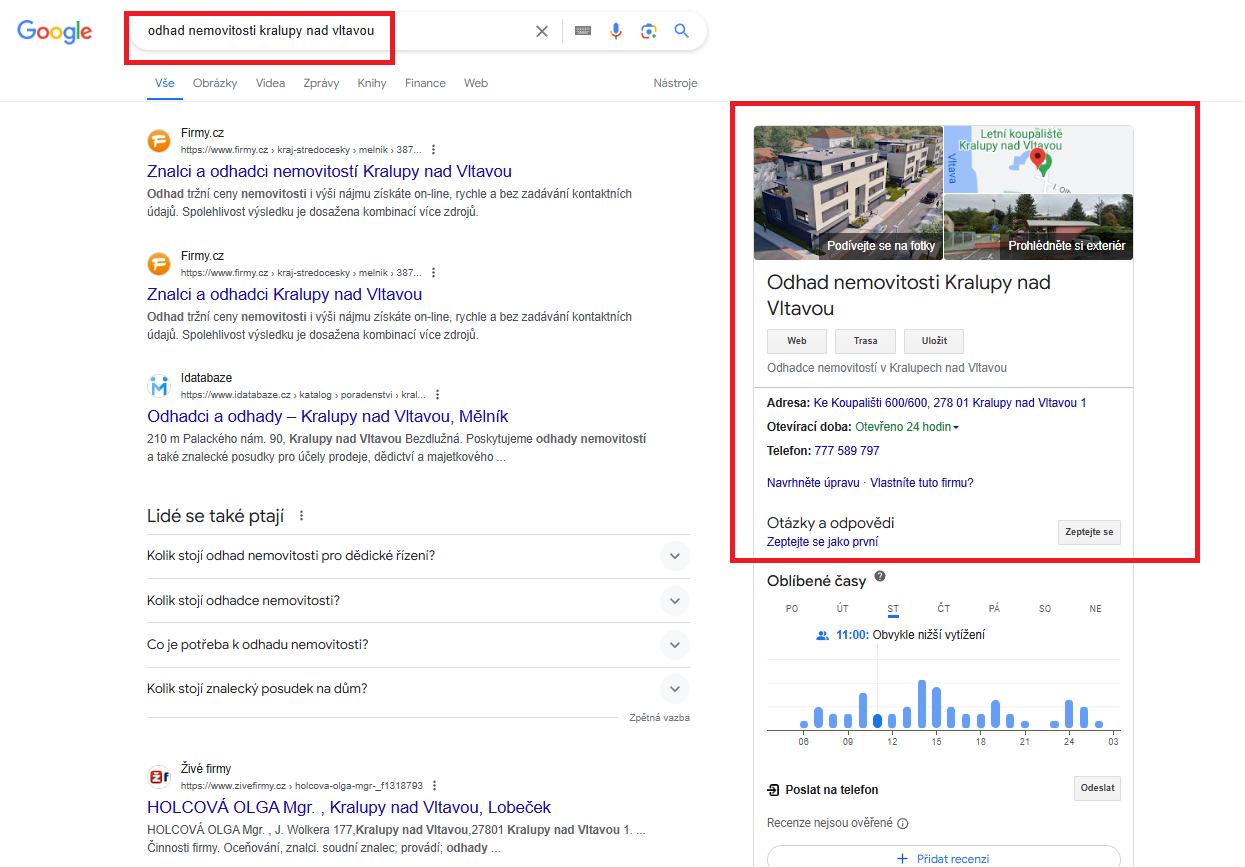
Task: Click the help icon next to Oblíbené časy
Action: coord(880,577)
